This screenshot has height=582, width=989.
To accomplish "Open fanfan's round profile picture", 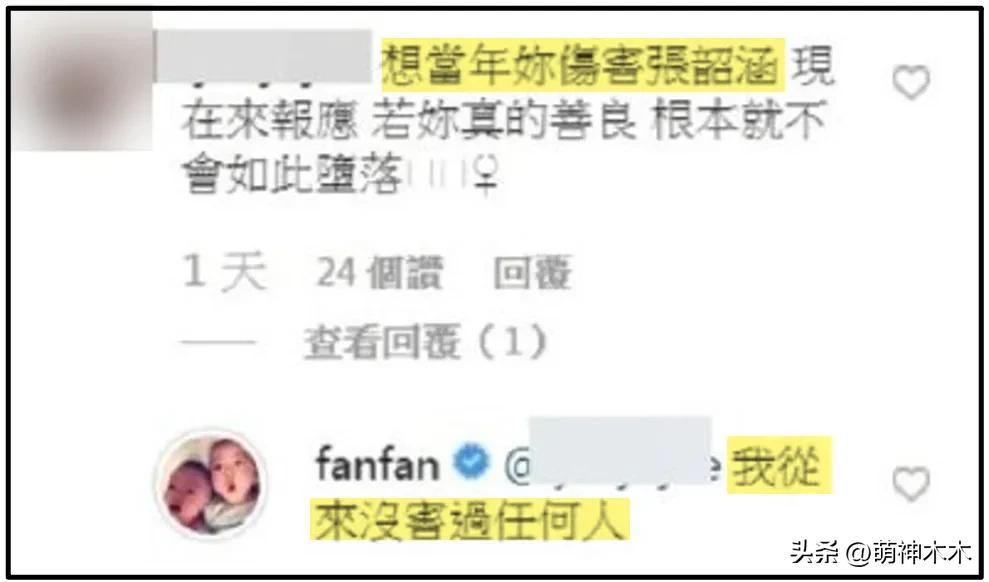I will [x=212, y=486].
